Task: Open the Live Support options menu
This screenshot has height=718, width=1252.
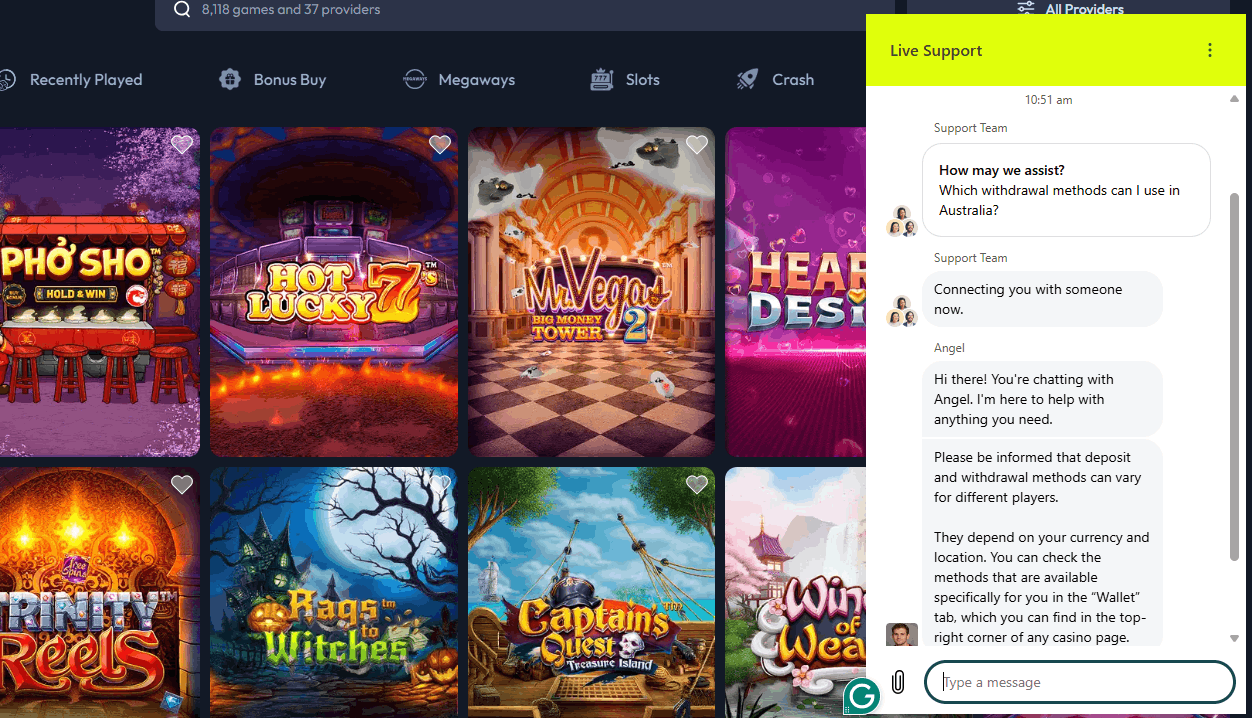Action: [1210, 50]
